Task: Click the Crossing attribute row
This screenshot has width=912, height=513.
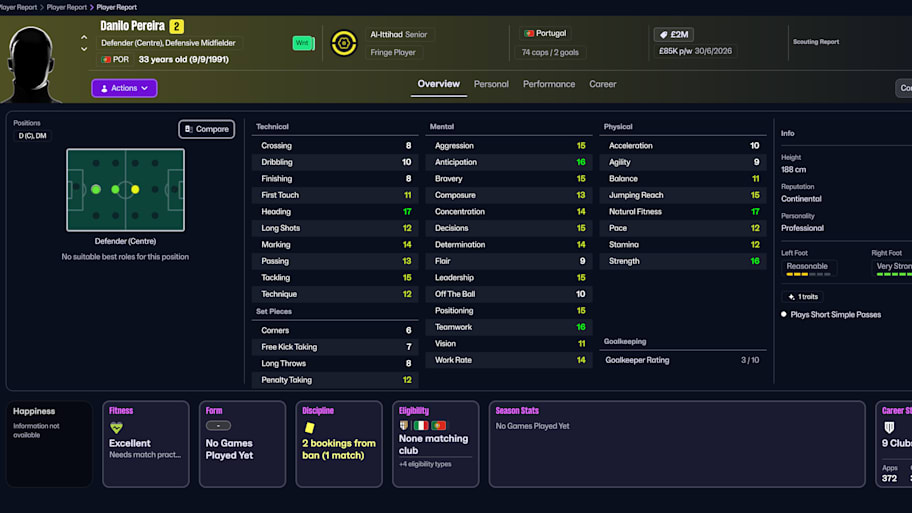Action: (335, 146)
